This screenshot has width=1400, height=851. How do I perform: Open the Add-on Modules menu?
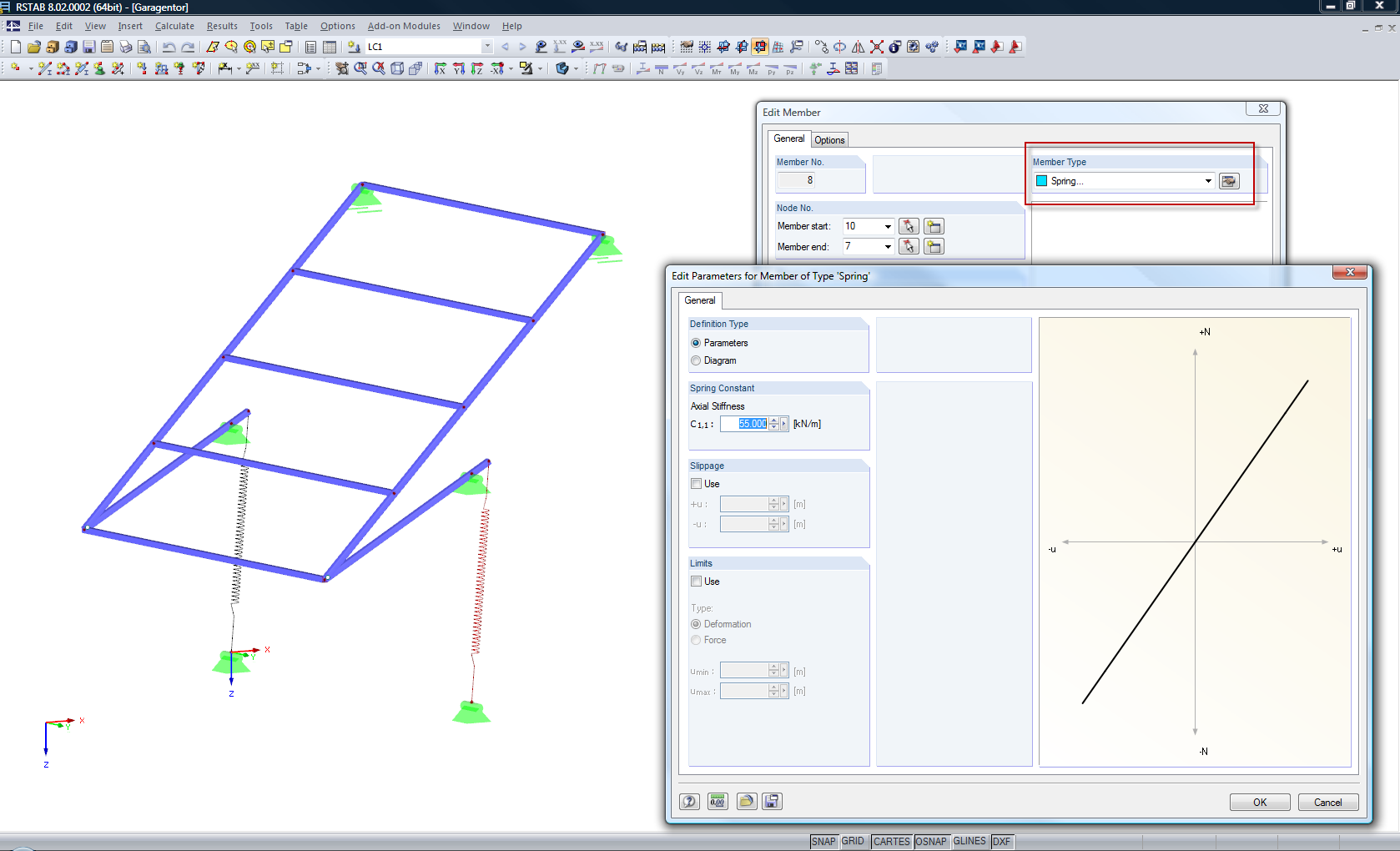[x=404, y=26]
